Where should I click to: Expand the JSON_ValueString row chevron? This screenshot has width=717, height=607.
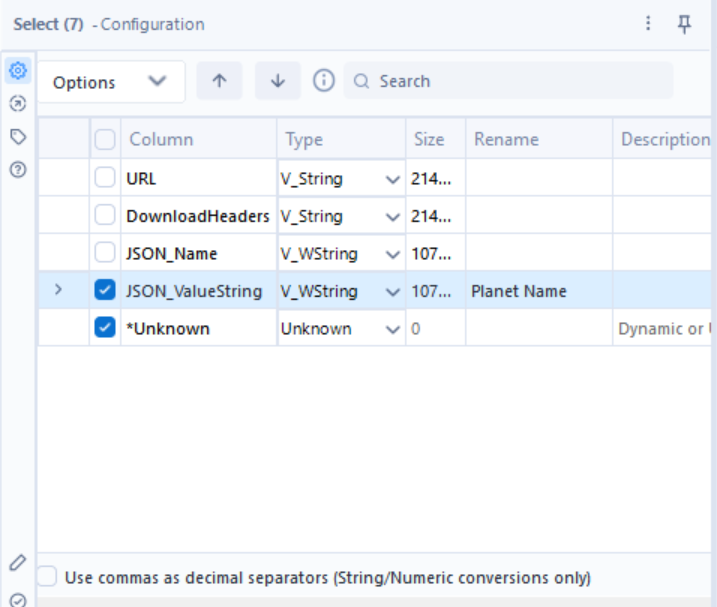[58, 290]
